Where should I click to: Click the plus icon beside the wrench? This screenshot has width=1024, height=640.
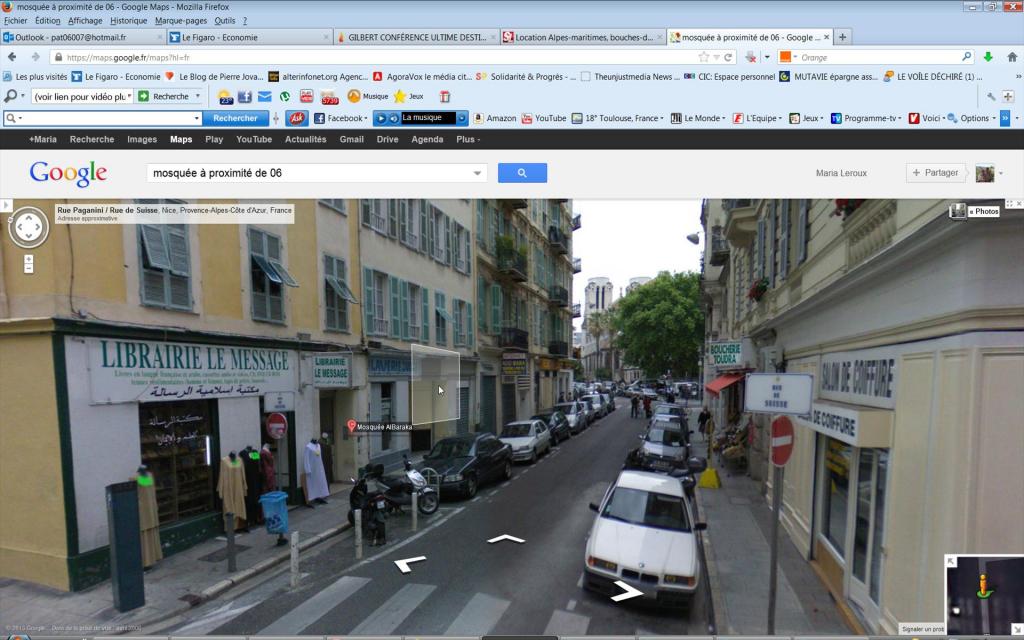1008,97
